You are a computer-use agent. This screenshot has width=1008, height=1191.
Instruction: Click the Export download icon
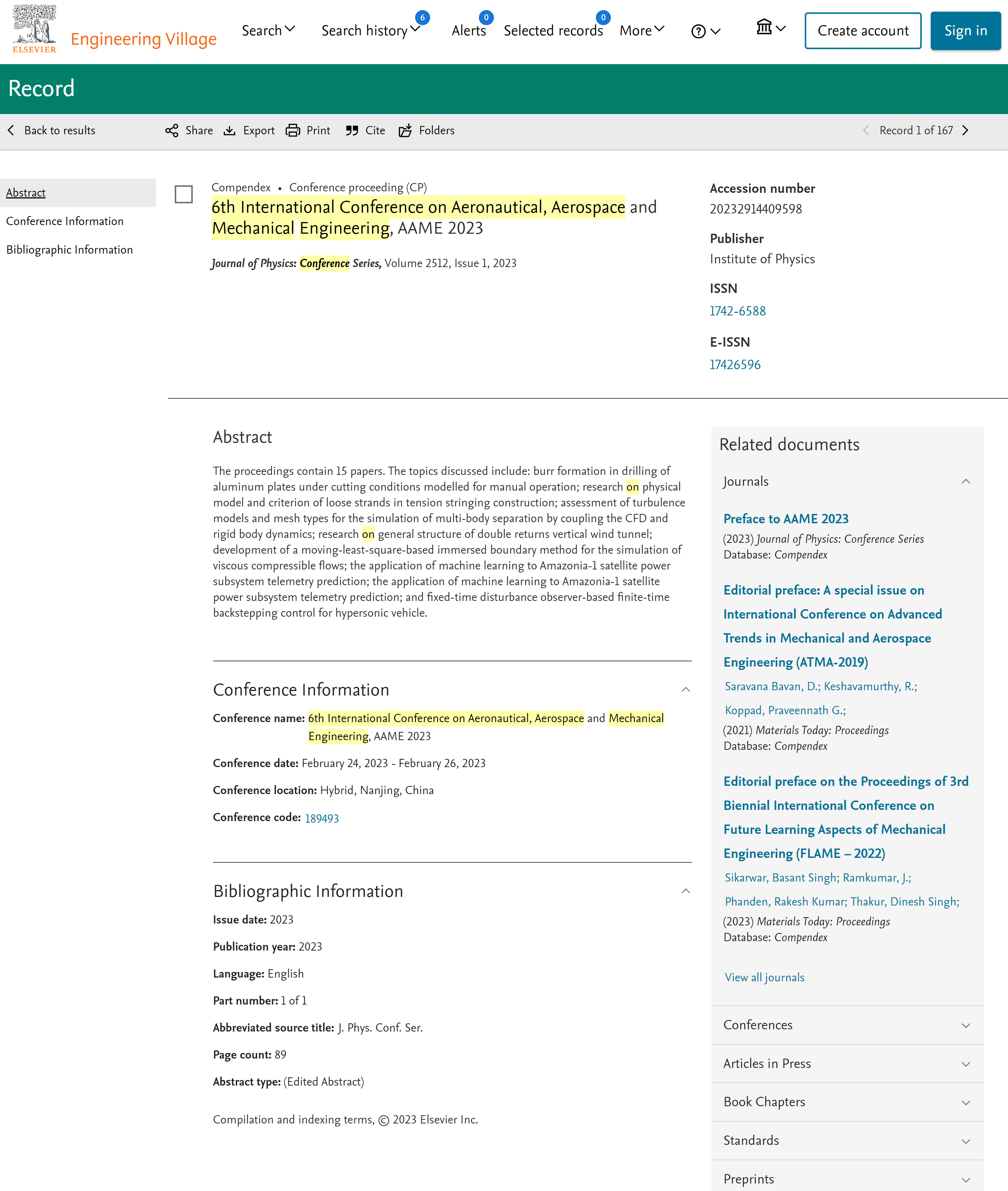point(229,131)
